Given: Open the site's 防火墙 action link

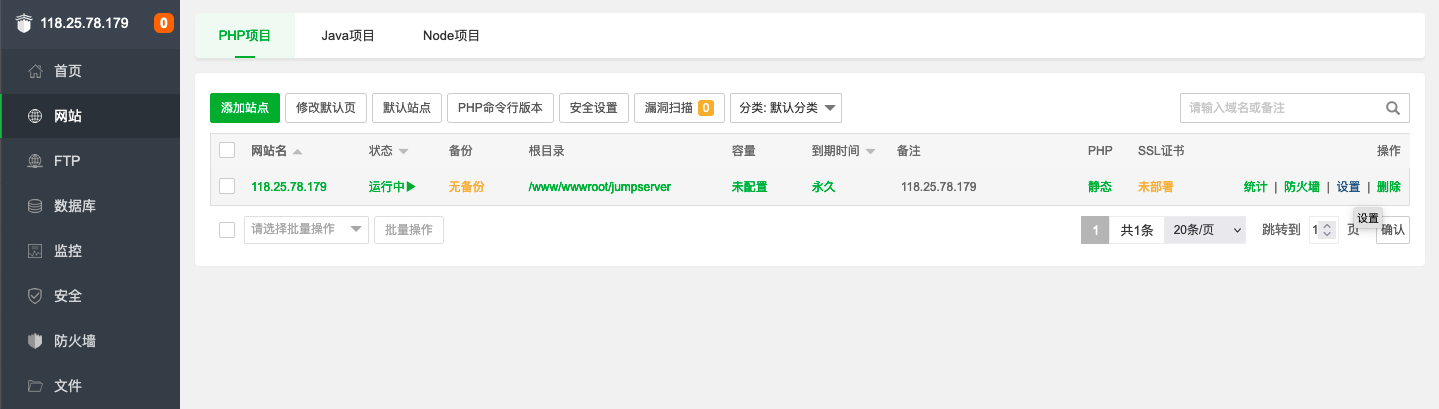Looking at the screenshot, I should pyautogui.click(x=1302, y=186).
